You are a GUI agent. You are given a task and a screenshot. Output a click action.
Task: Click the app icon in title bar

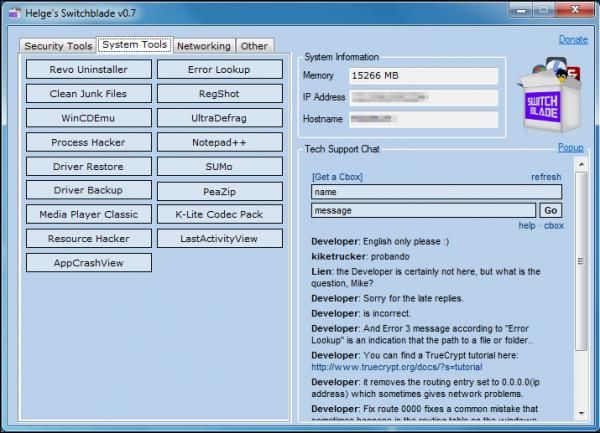pyautogui.click(x=10, y=10)
